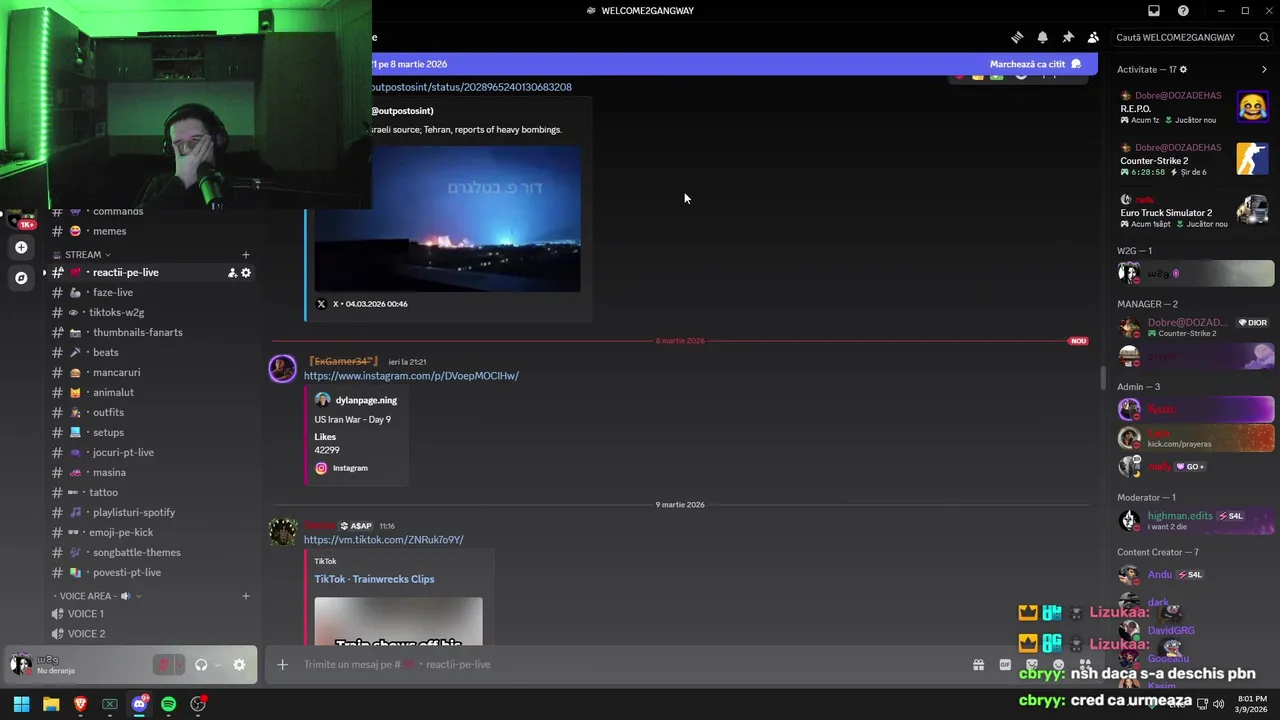Open the Threads icon in channel header
Screen dimensions: 1280x720
click(1017, 37)
